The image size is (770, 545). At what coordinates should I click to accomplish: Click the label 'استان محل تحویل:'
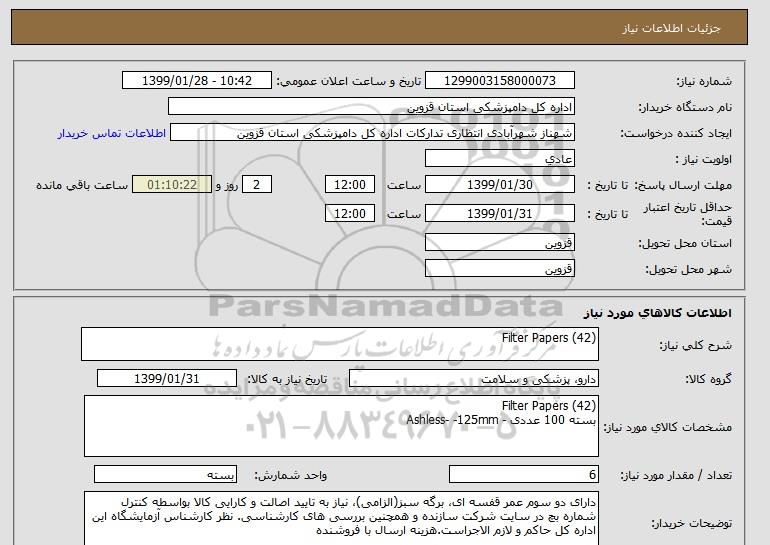(x=685, y=243)
